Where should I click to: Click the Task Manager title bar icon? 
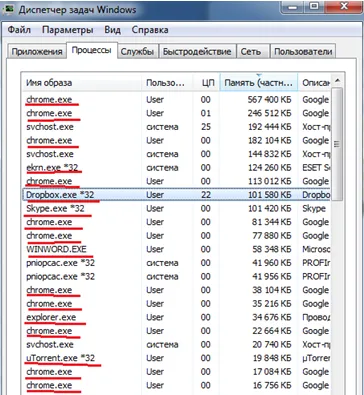(8, 9)
